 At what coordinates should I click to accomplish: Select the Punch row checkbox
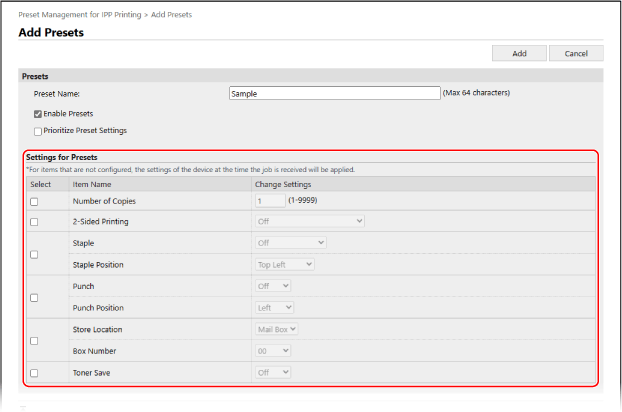click(x=34, y=297)
